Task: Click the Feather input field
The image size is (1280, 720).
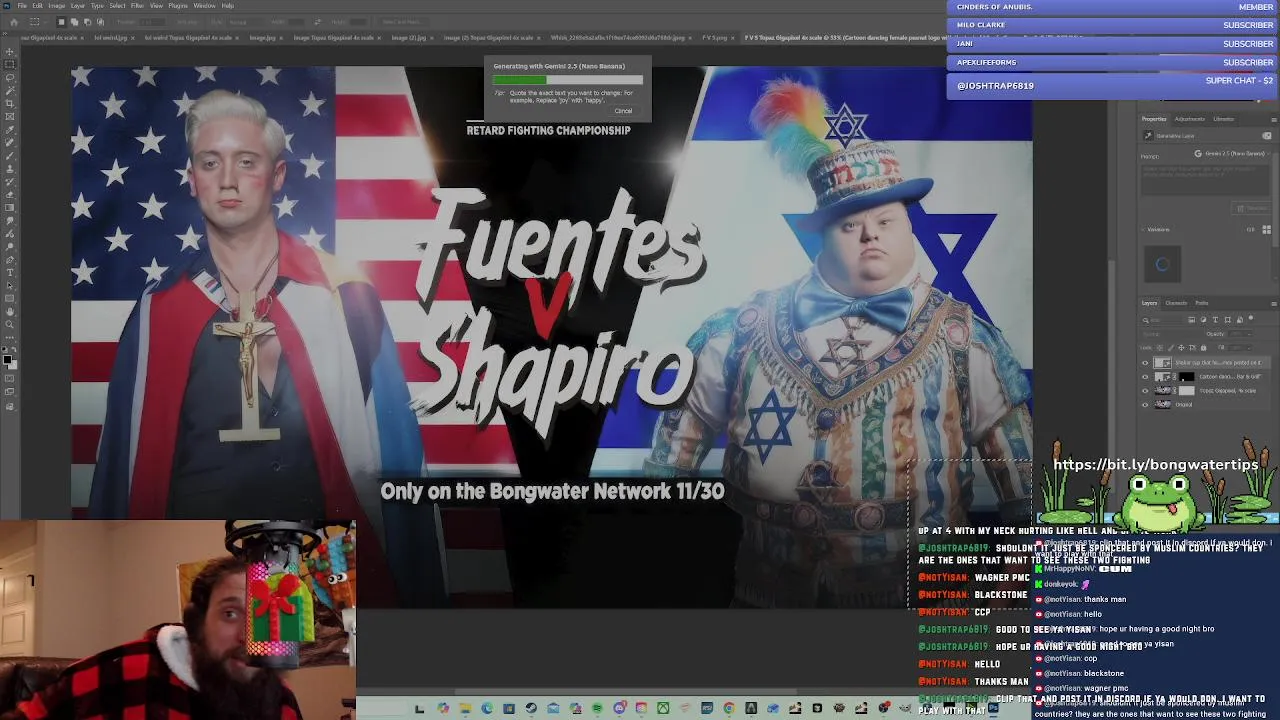Action: click(152, 22)
